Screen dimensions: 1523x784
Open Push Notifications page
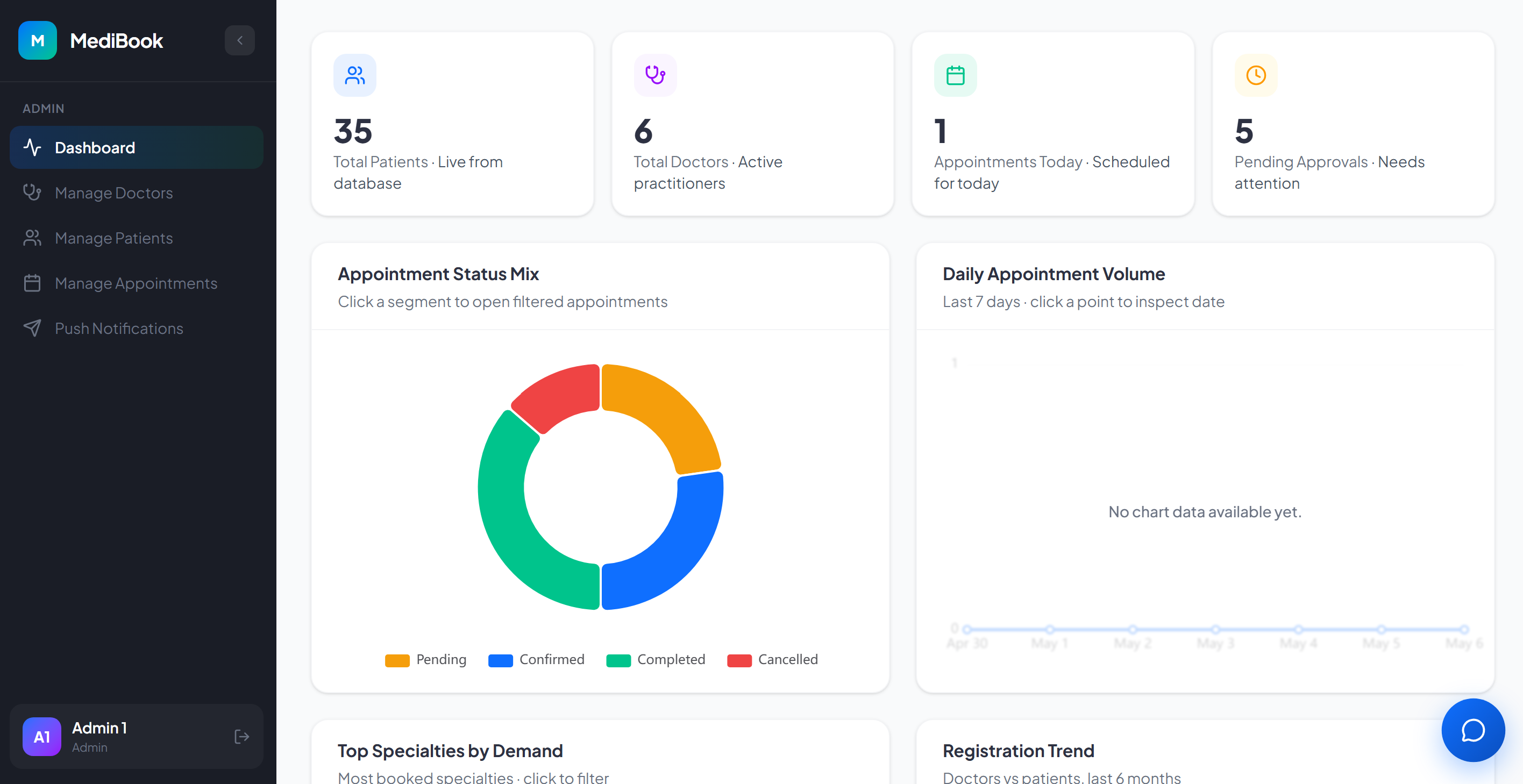coord(137,328)
